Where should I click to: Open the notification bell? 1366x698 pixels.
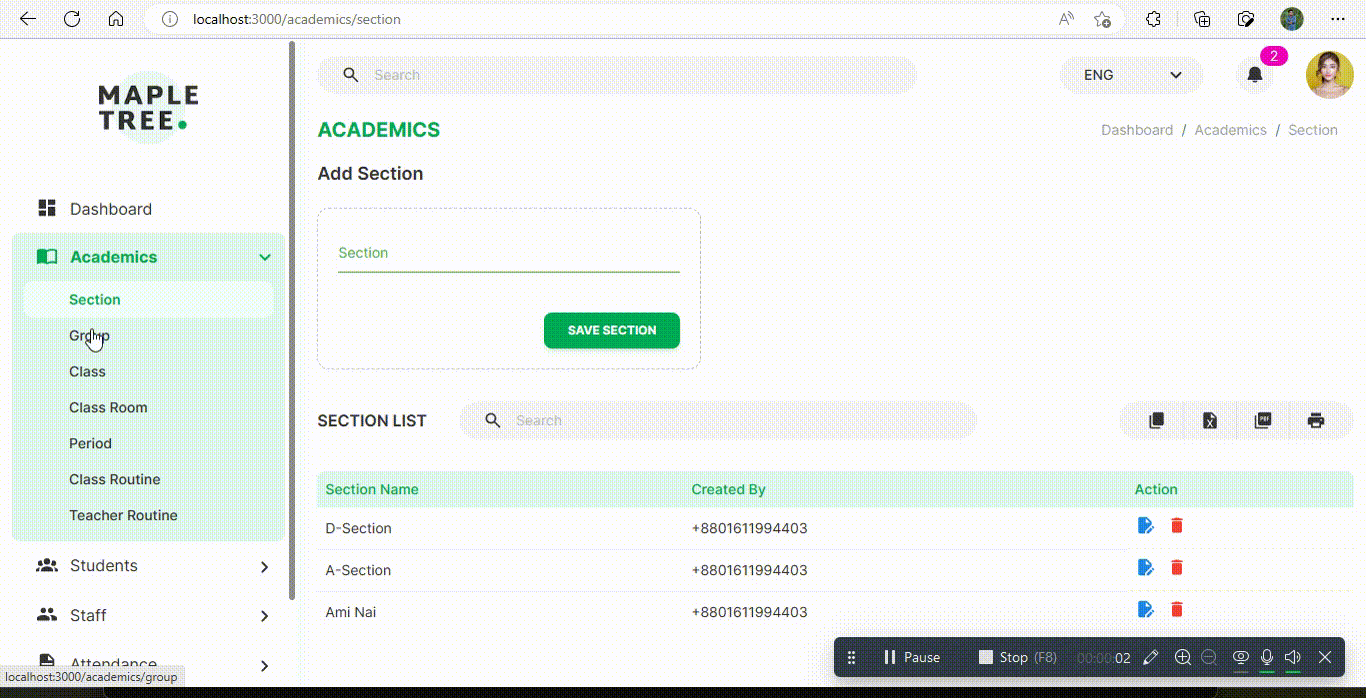click(x=1255, y=74)
